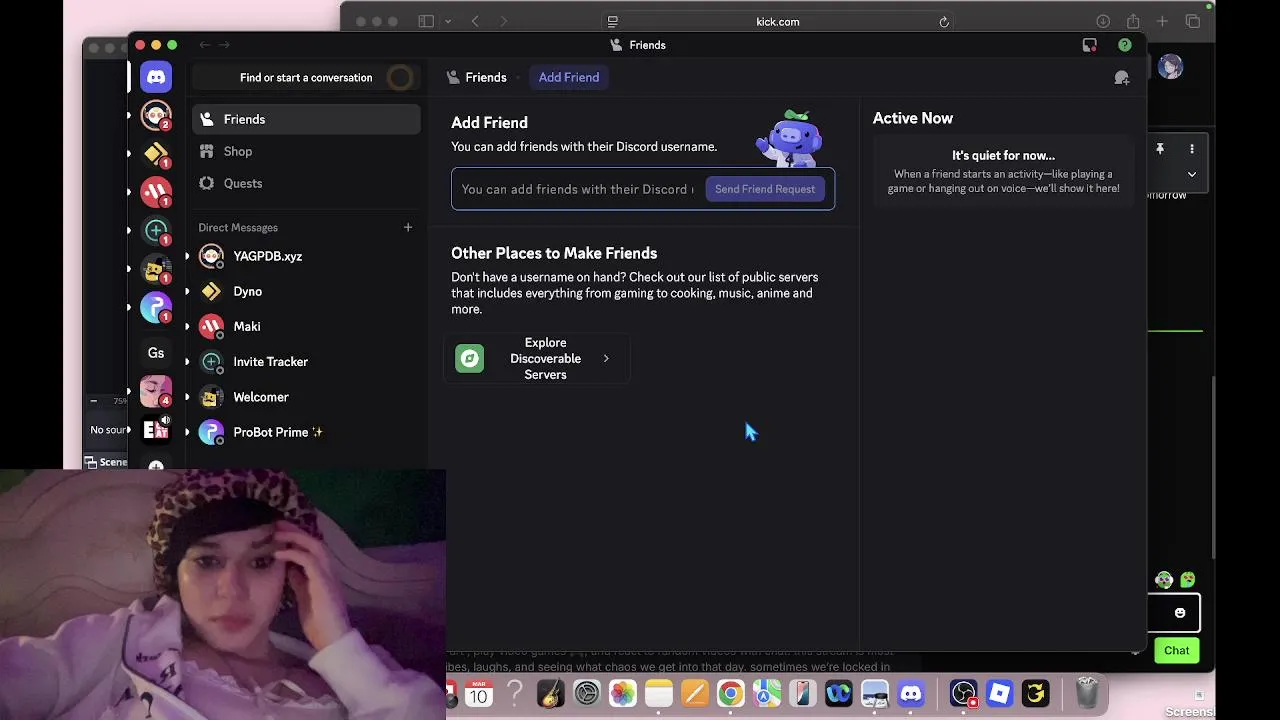The height and width of the screenshot is (720, 1280).
Task: Click Find or start a conversation
Action: (x=306, y=77)
